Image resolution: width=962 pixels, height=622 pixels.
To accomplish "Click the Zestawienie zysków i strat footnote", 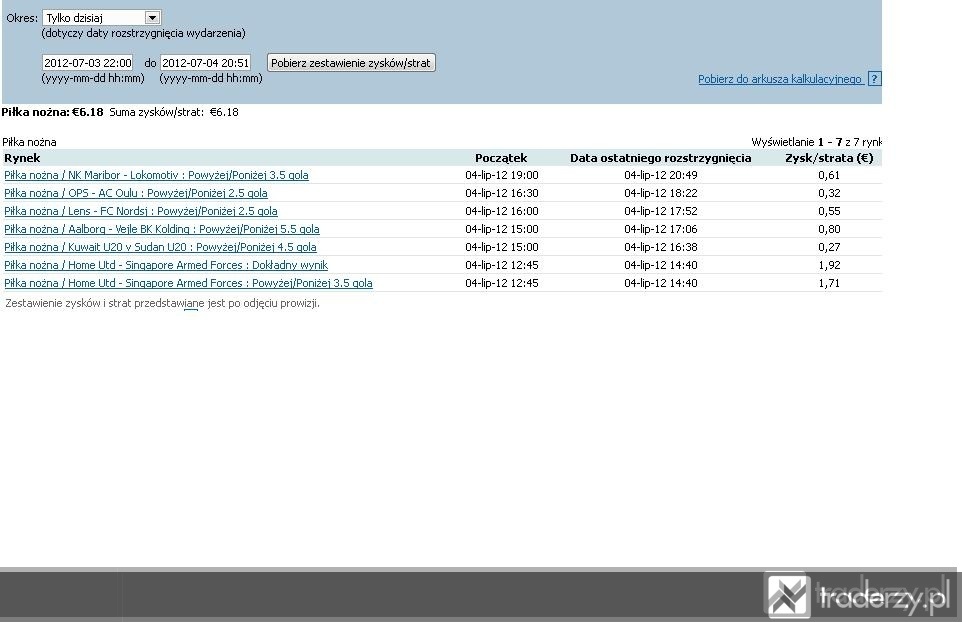I will 162,303.
